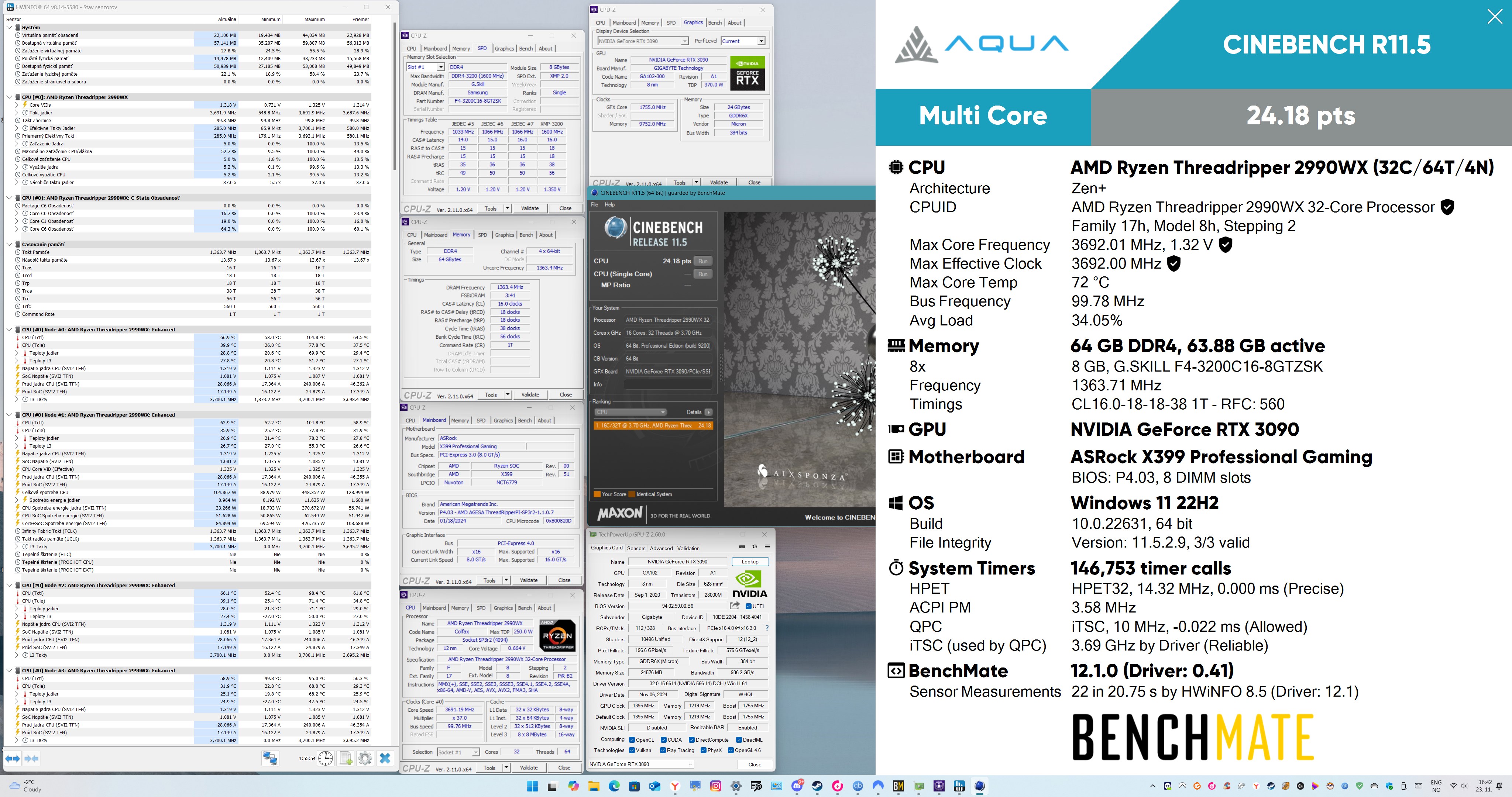This screenshot has height=797, width=1512.
Task: Open Microsoft Edge from taskbar
Action: pos(614,786)
